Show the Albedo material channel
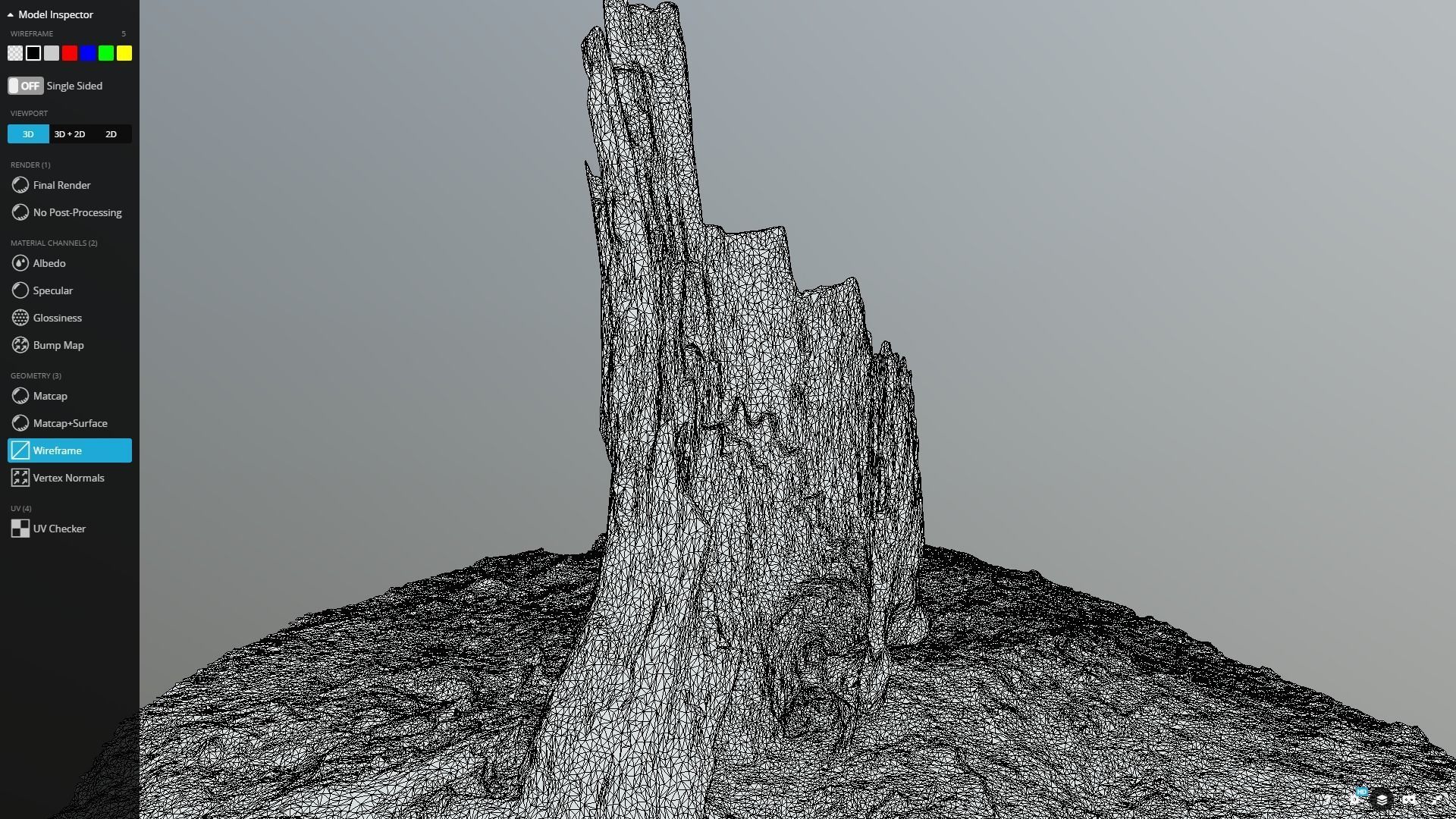 coord(70,263)
